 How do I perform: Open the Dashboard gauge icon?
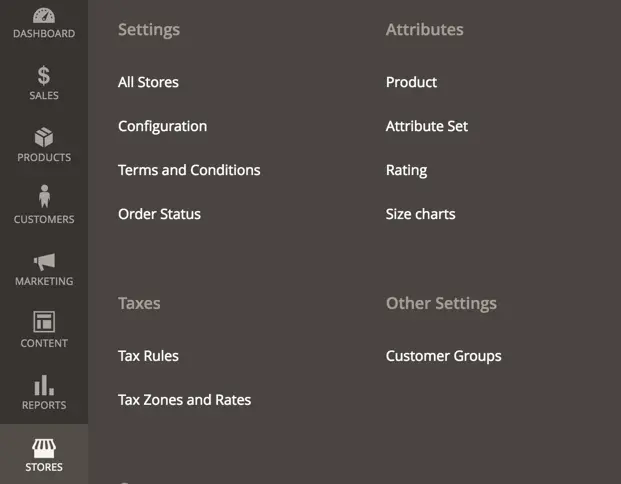[44, 15]
